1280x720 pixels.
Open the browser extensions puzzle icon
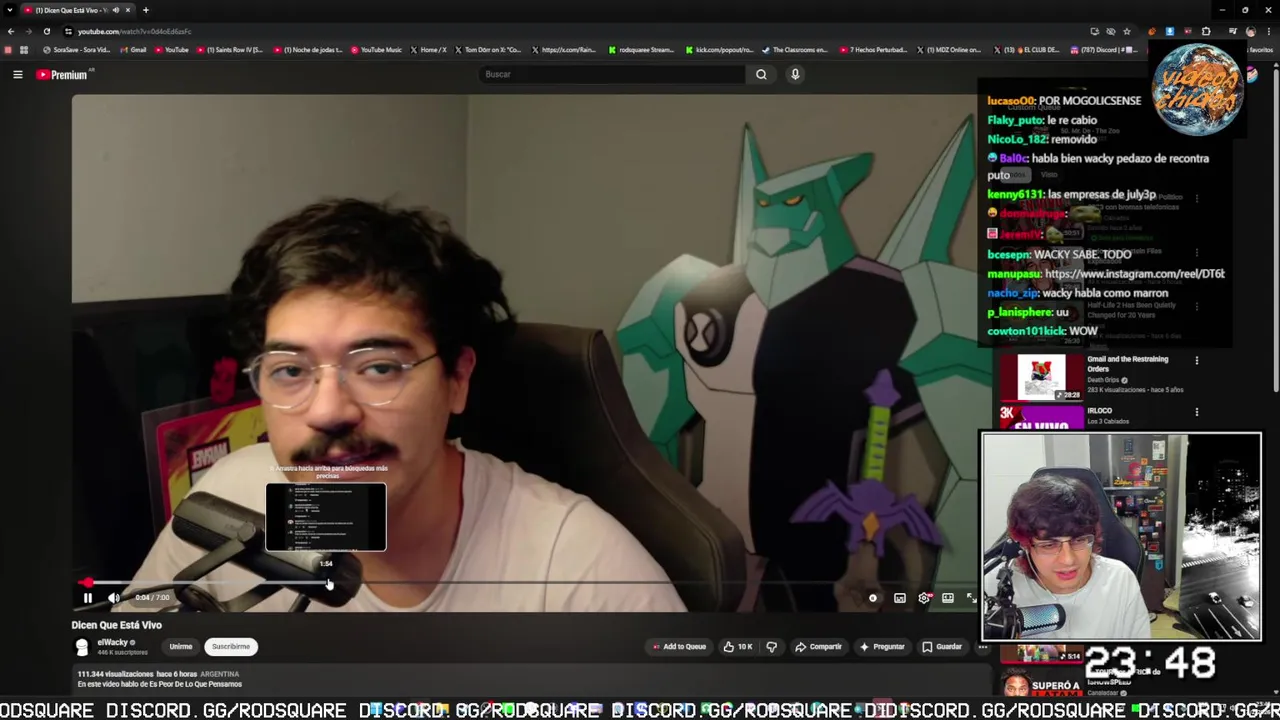[1206, 31]
